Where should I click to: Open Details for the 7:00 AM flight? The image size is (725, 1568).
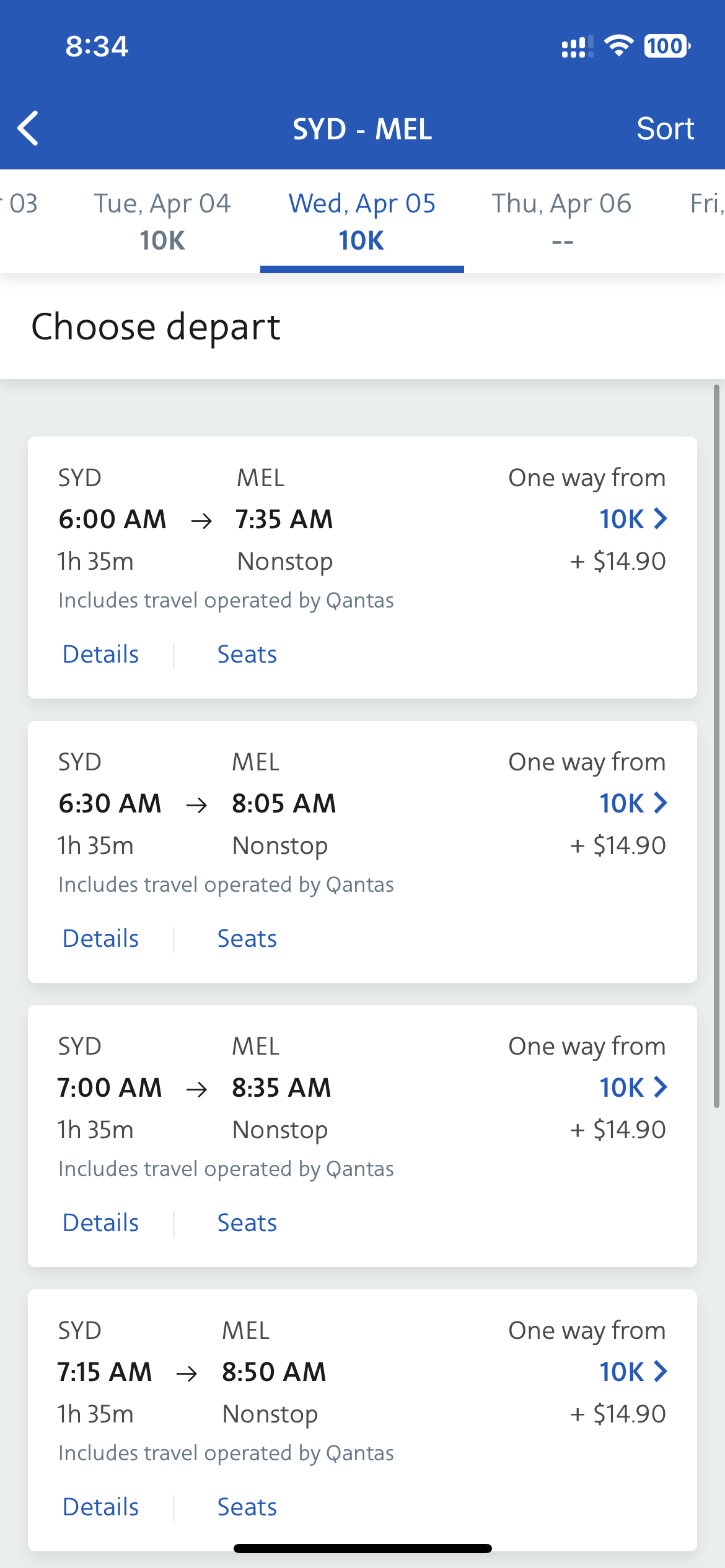(x=100, y=1223)
